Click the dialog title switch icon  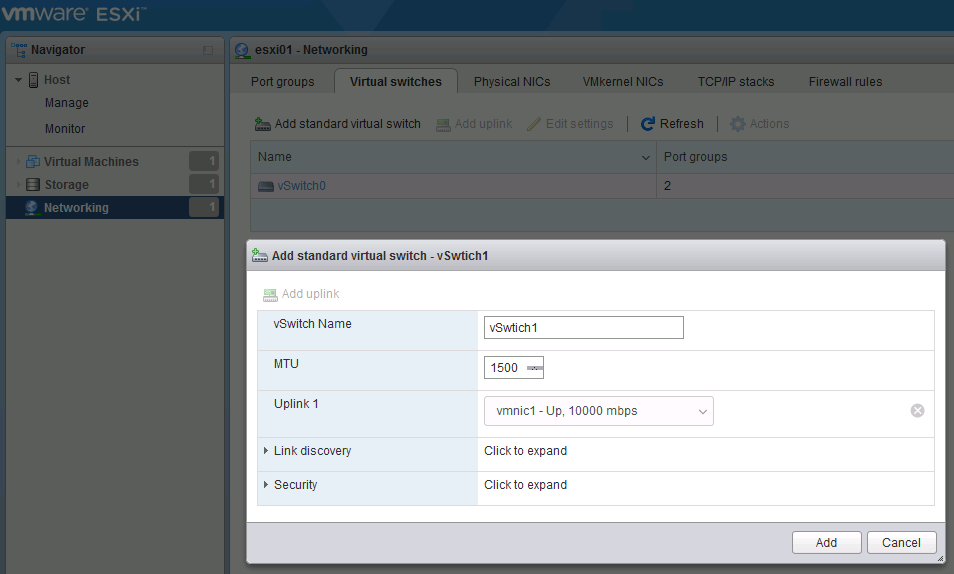point(260,256)
